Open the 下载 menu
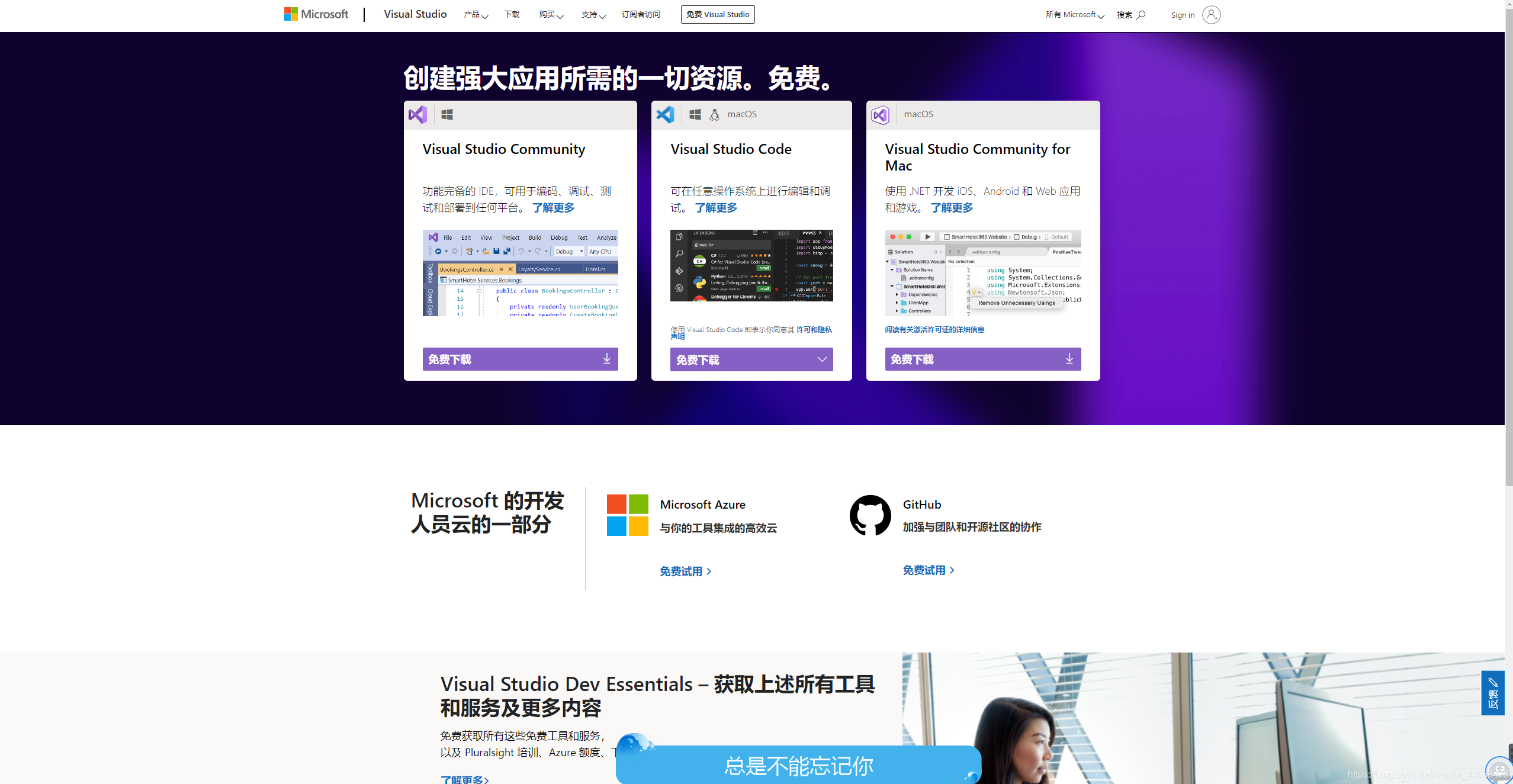 point(512,14)
